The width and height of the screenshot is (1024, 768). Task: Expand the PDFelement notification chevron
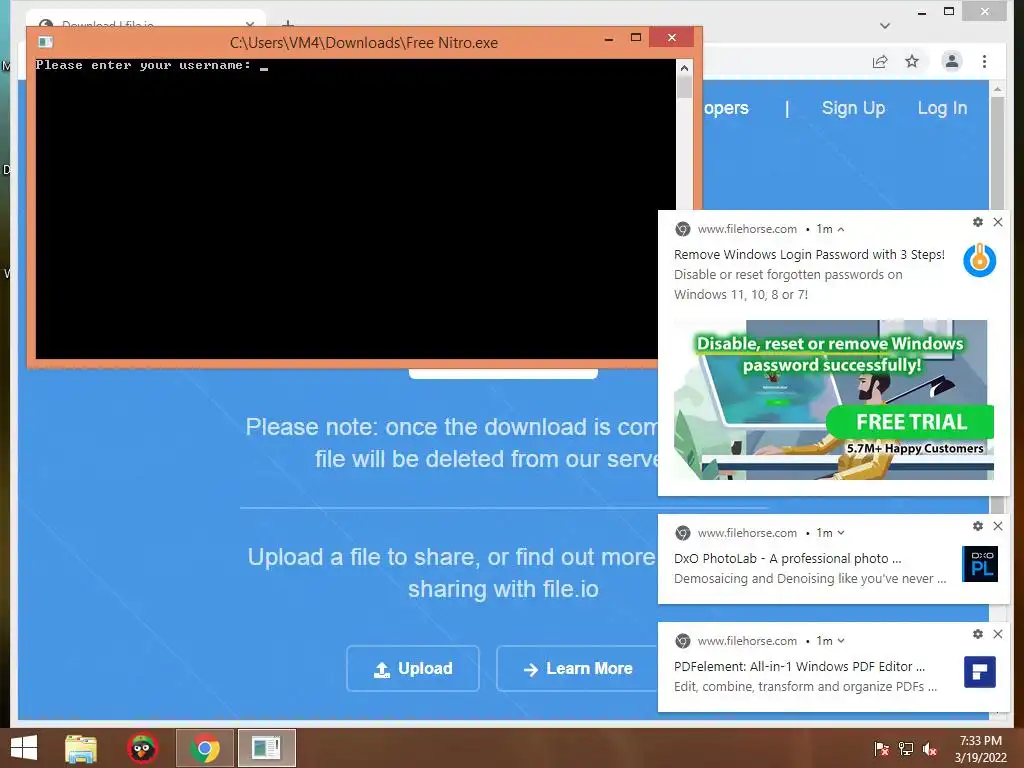tap(840, 641)
